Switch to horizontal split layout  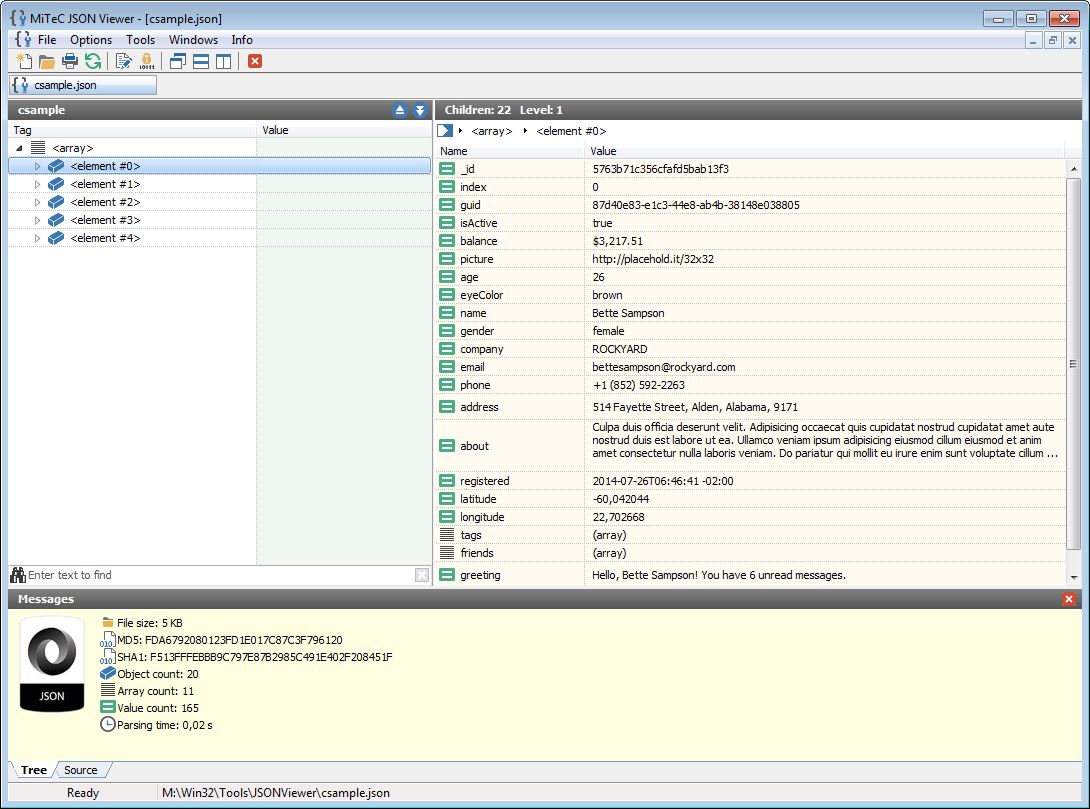(x=200, y=61)
